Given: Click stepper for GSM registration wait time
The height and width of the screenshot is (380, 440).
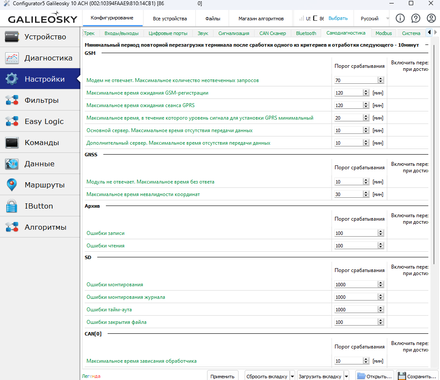Looking at the screenshot, I should 366,93.
